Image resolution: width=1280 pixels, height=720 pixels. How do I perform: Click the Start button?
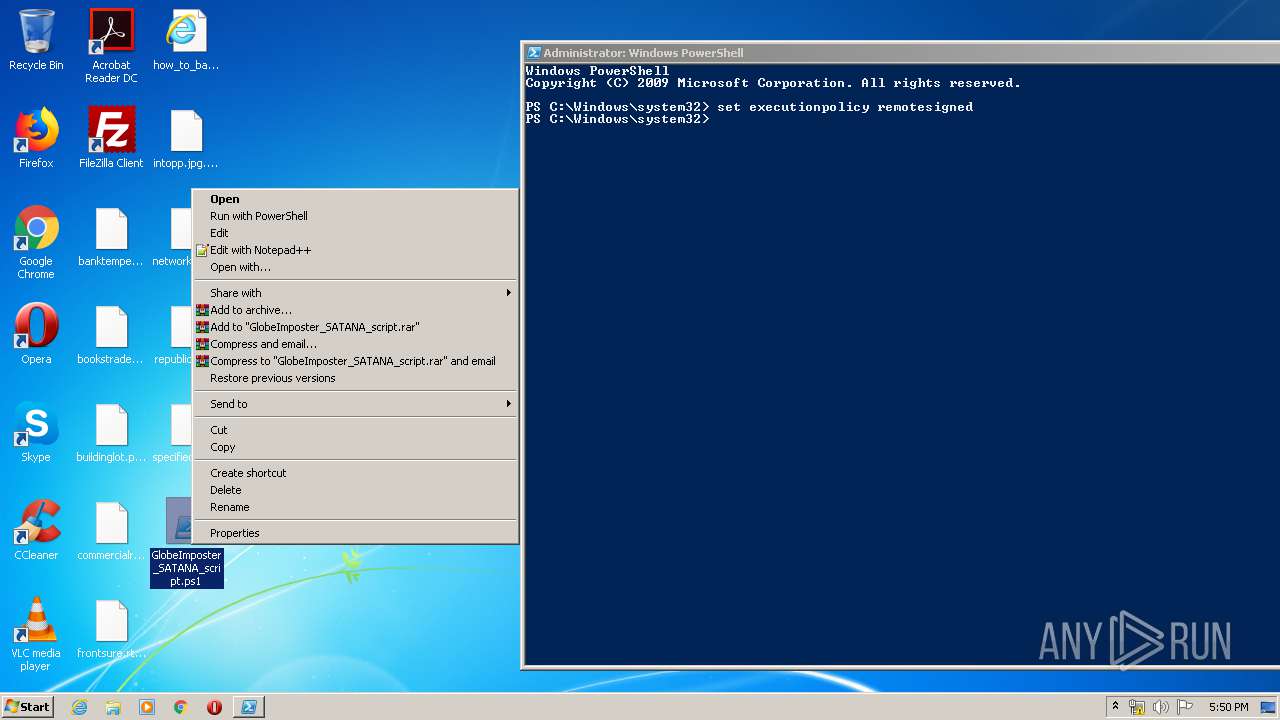click(28, 707)
